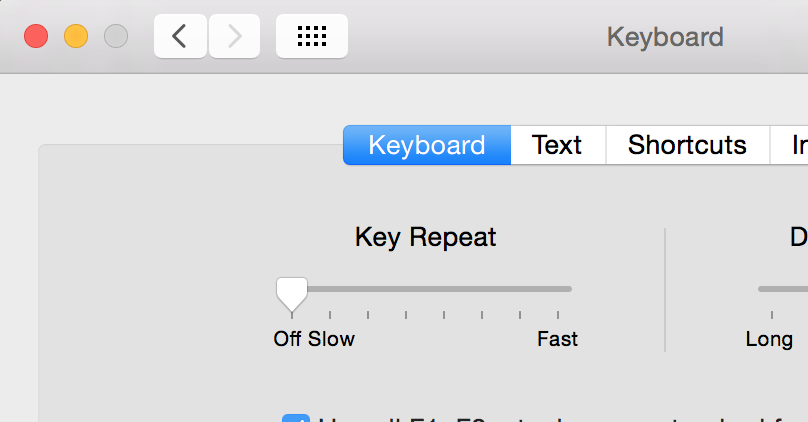Minimize window with the yellow button
Image resolution: width=808 pixels, height=422 pixels.
[76, 37]
